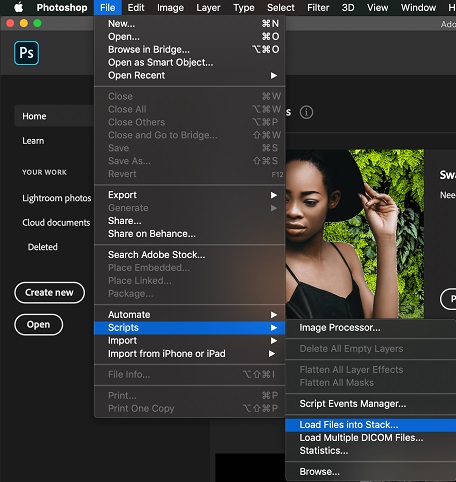Open the Image menu
The image size is (456, 482).
[170, 7]
